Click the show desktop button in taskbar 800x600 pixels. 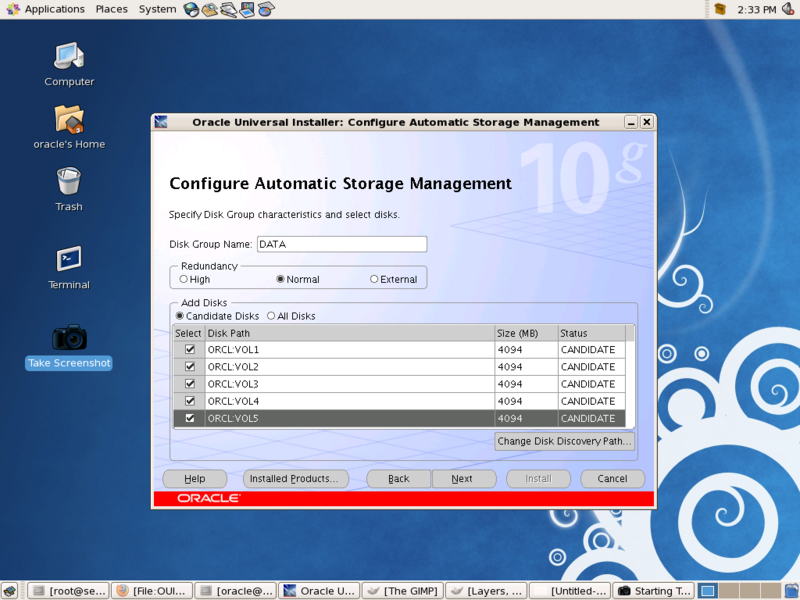pyautogui.click(x=9, y=591)
